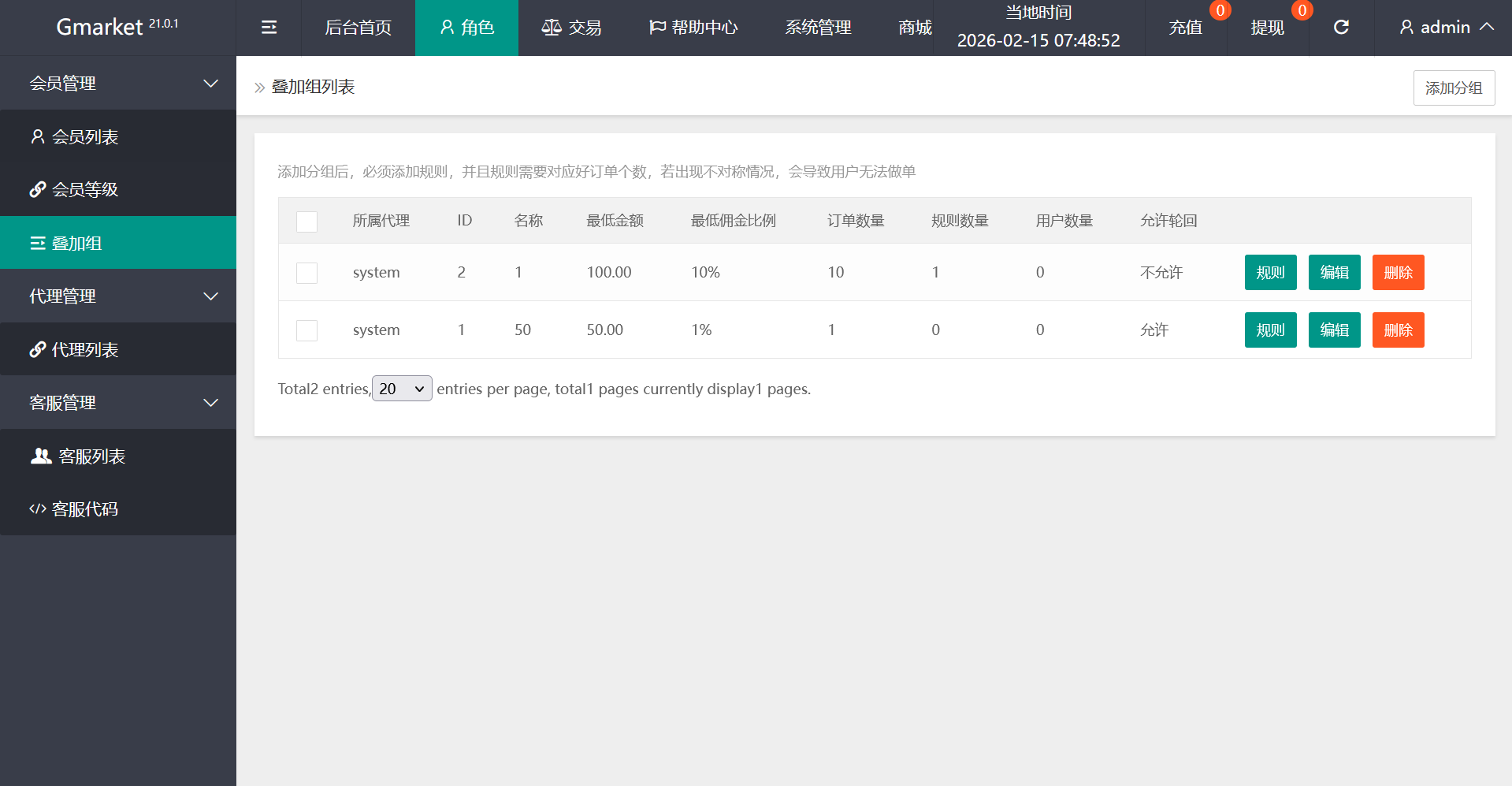This screenshot has width=1512, height=786.
Task: Click 删除 for the group named 50
Action: 1398,330
